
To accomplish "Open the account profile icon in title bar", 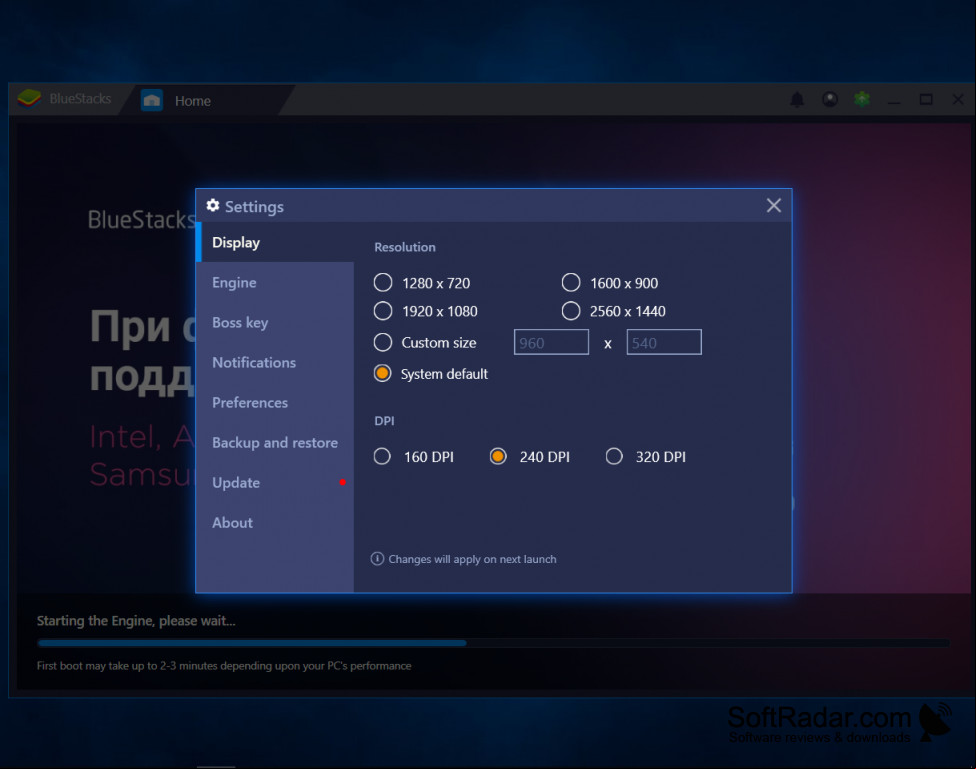I will point(830,100).
